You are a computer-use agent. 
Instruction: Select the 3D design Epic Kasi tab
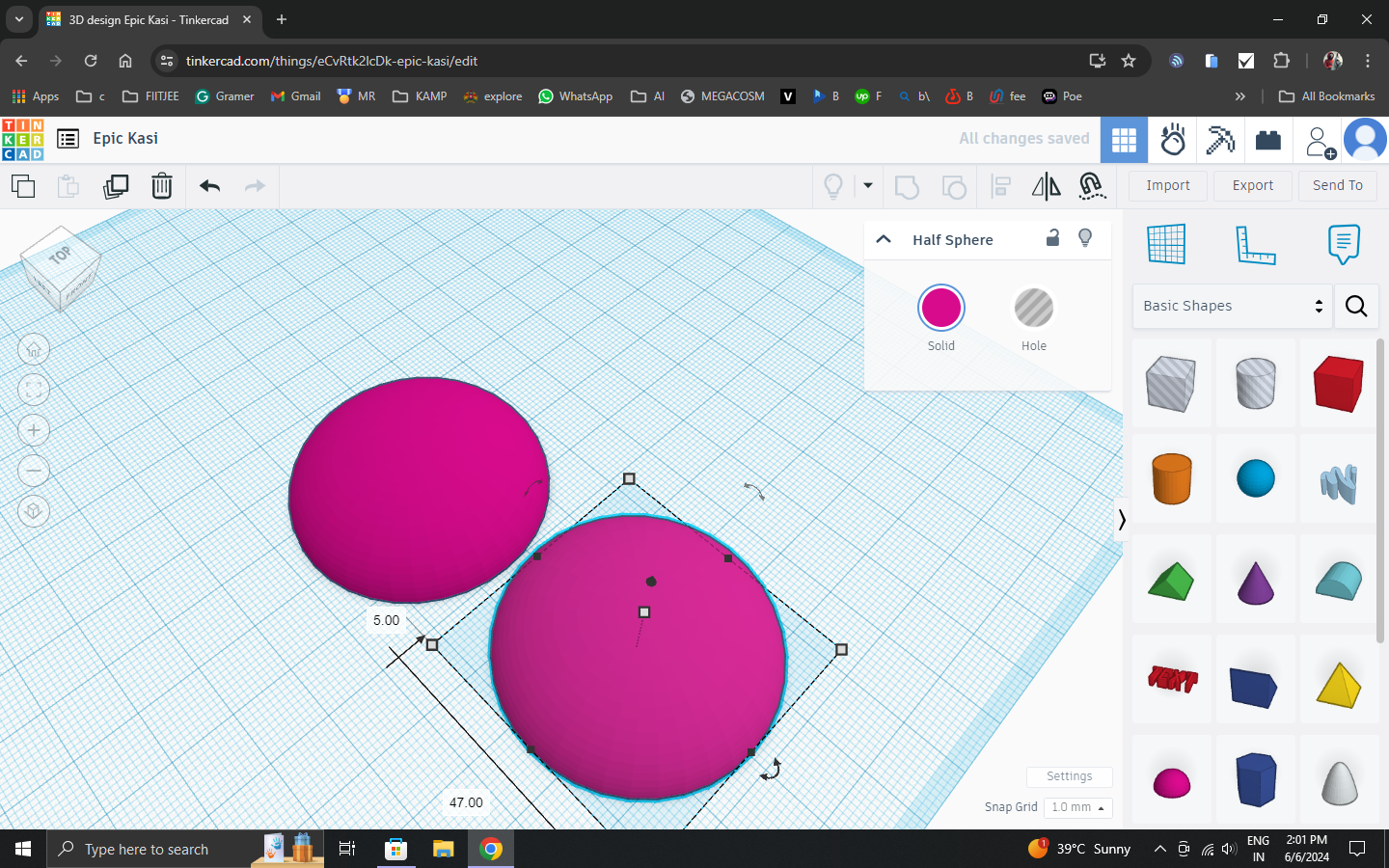pyautogui.click(x=149, y=20)
